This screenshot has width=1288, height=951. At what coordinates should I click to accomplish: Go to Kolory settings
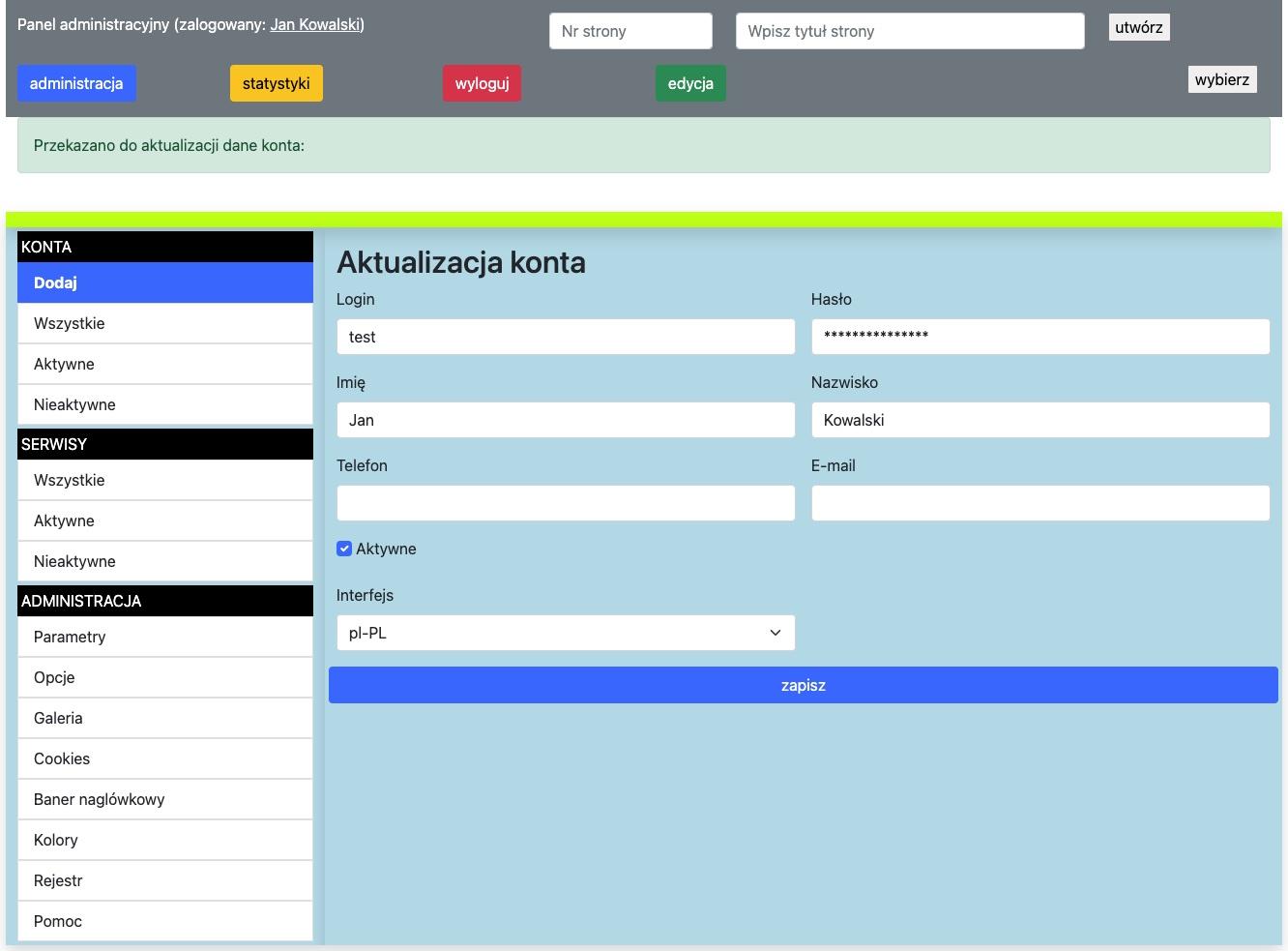click(164, 840)
